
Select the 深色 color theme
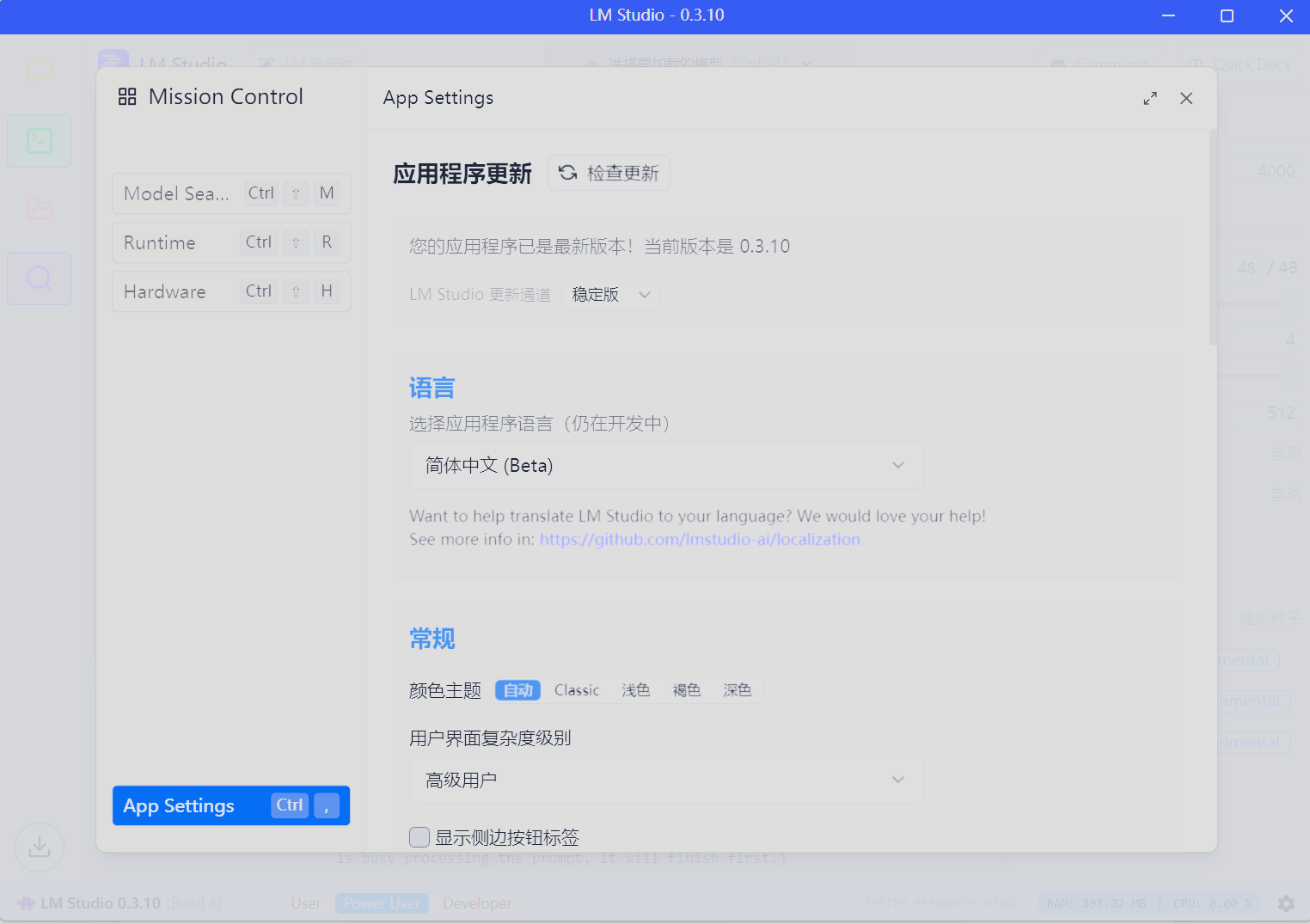pos(738,690)
